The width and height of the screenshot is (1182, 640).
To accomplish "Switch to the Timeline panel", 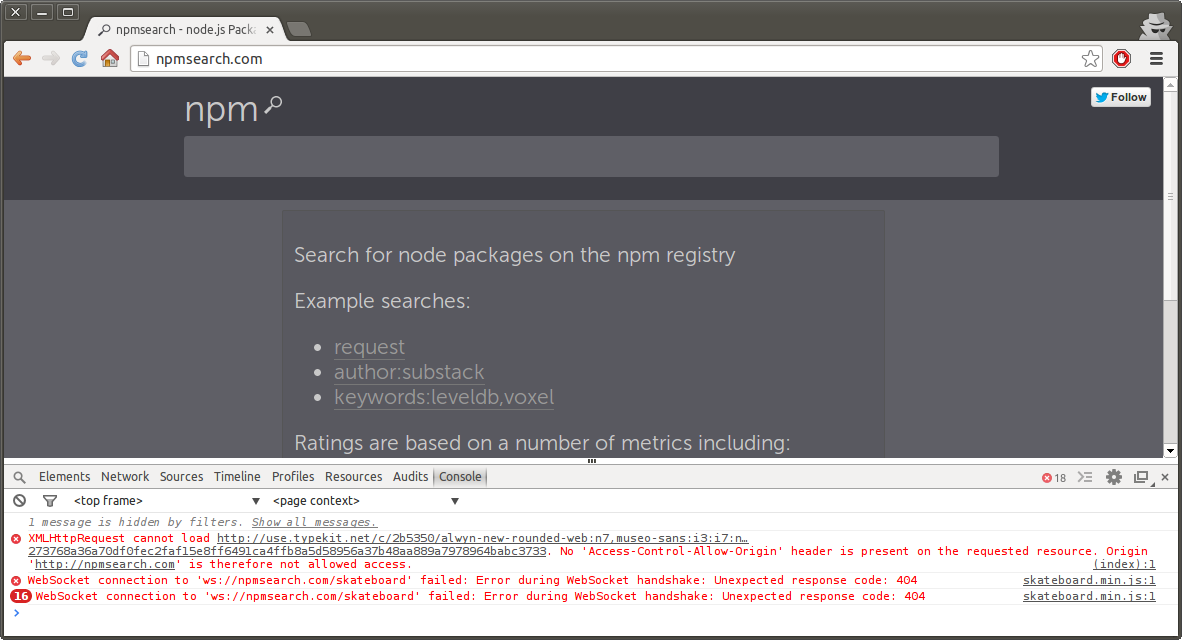I will (x=237, y=476).
